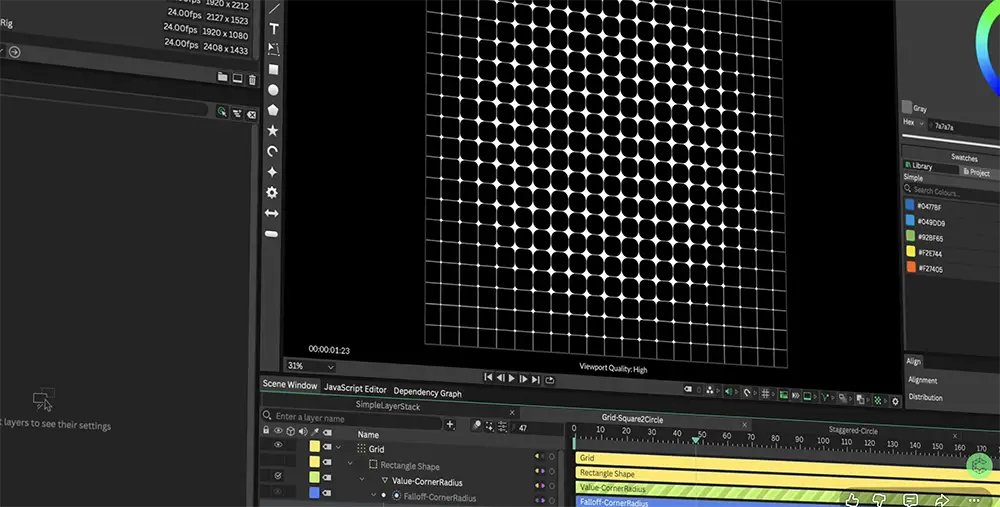Click the folder icon in Assets panel

tap(223, 77)
